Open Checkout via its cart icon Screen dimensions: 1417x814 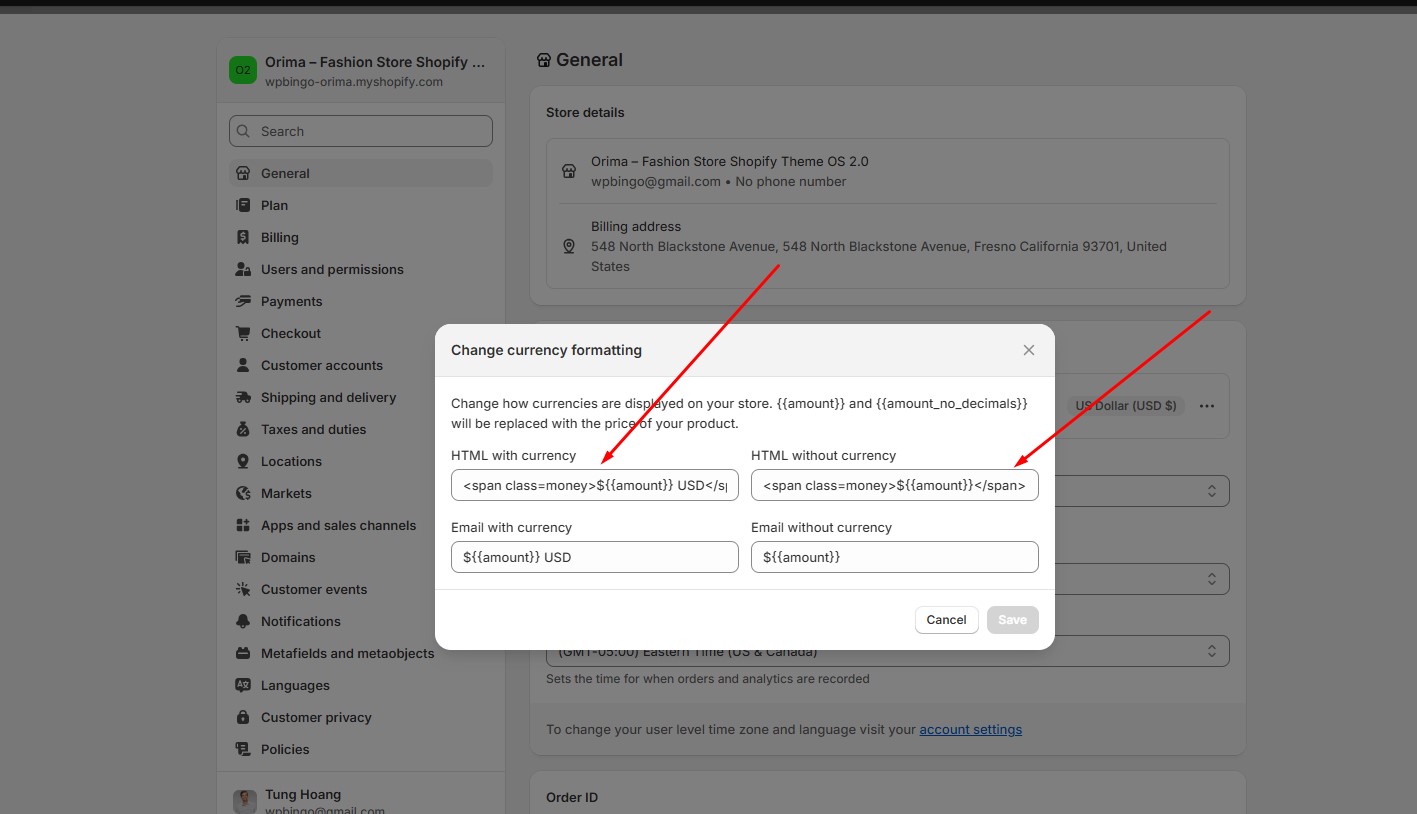pyautogui.click(x=243, y=333)
